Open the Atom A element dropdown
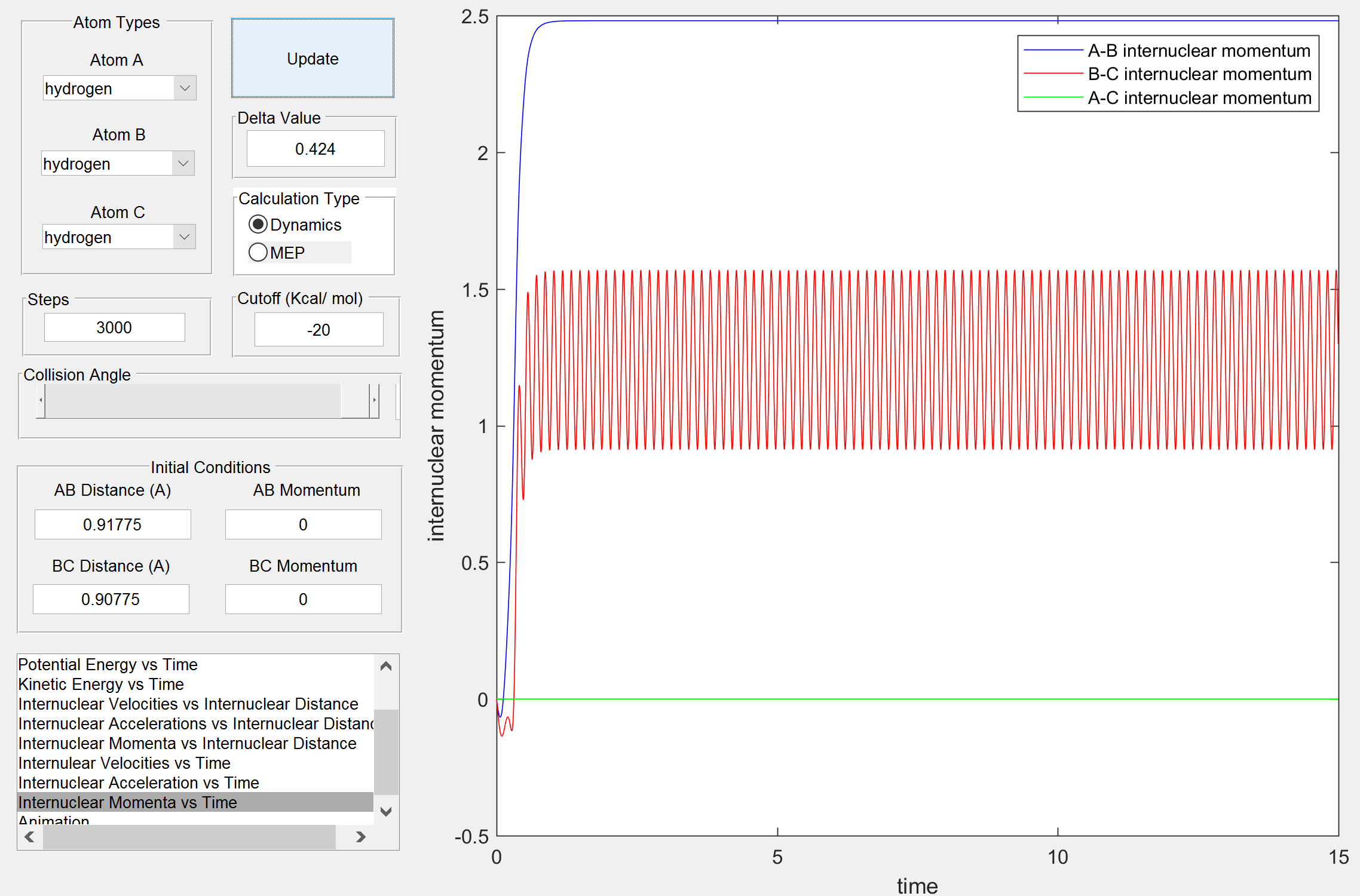Viewport: 1360px width, 896px height. 185,88
